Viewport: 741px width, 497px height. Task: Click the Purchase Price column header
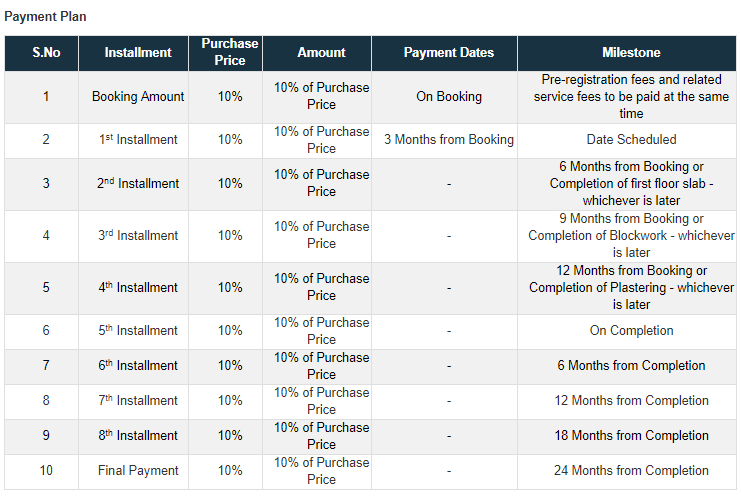tap(230, 53)
